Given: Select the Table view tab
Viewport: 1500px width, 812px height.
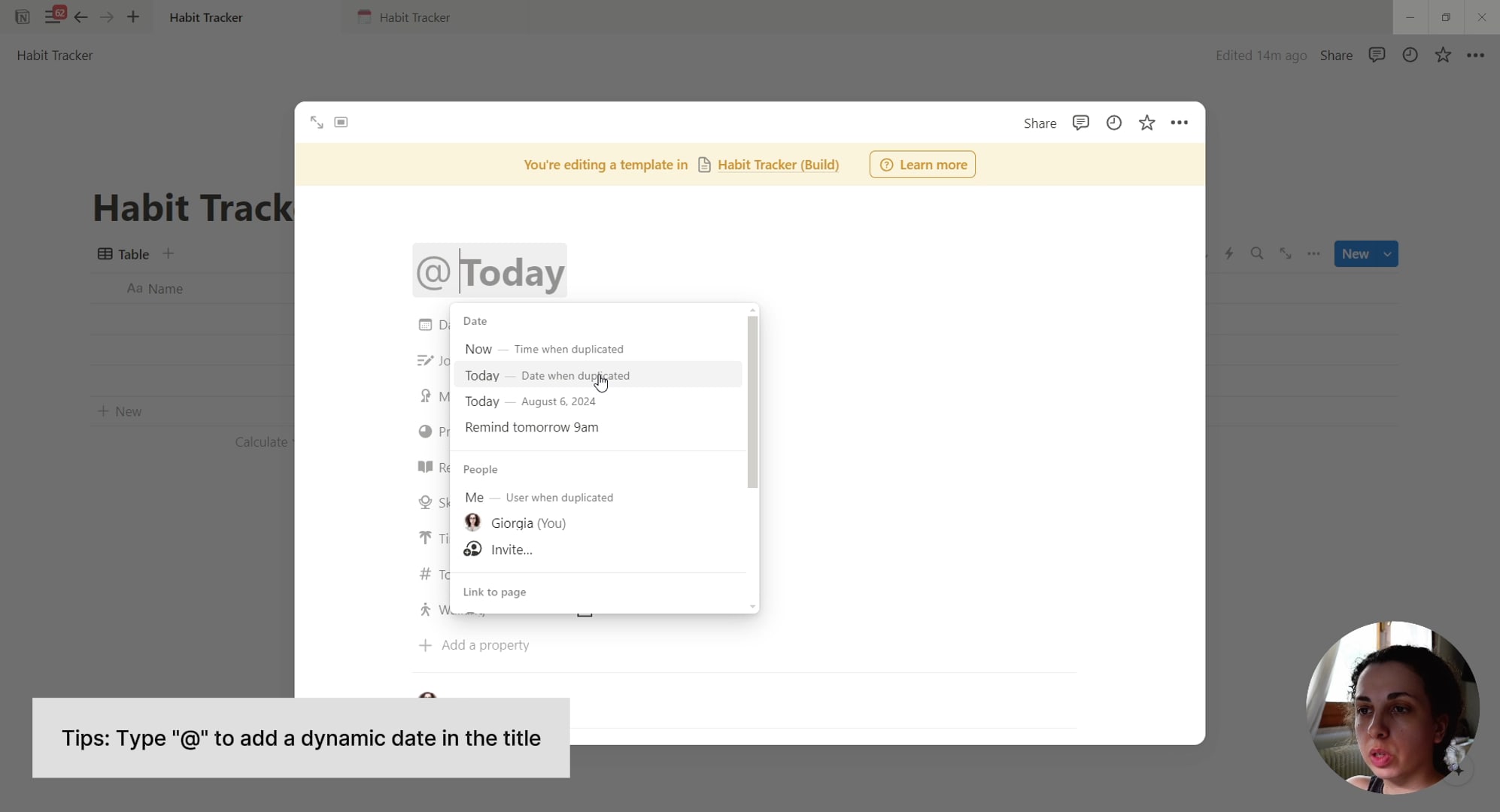Looking at the screenshot, I should pos(123,254).
